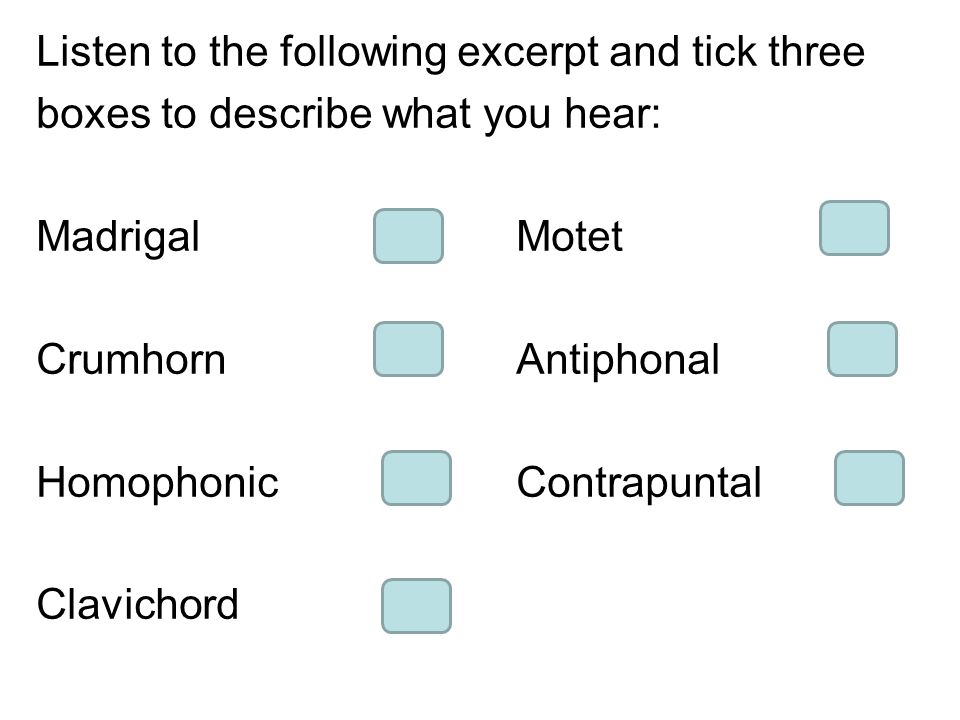Select the Homophonic checkbox

(416, 478)
